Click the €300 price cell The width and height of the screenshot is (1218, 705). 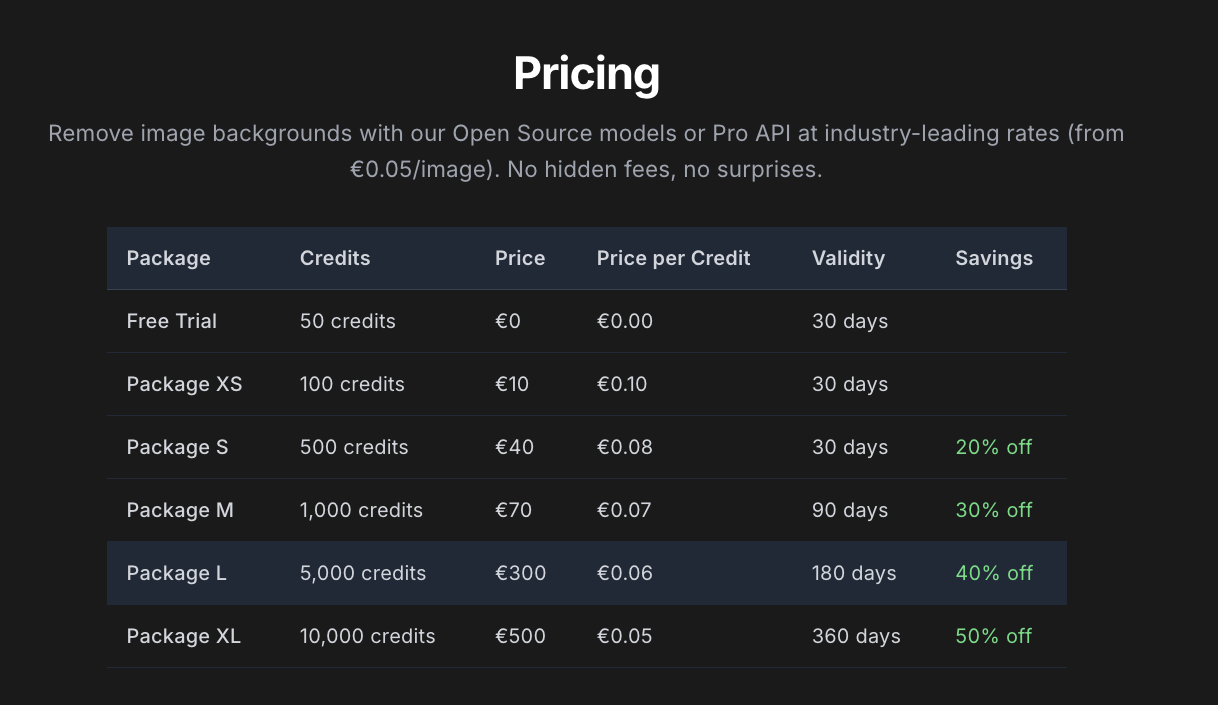[x=520, y=573]
